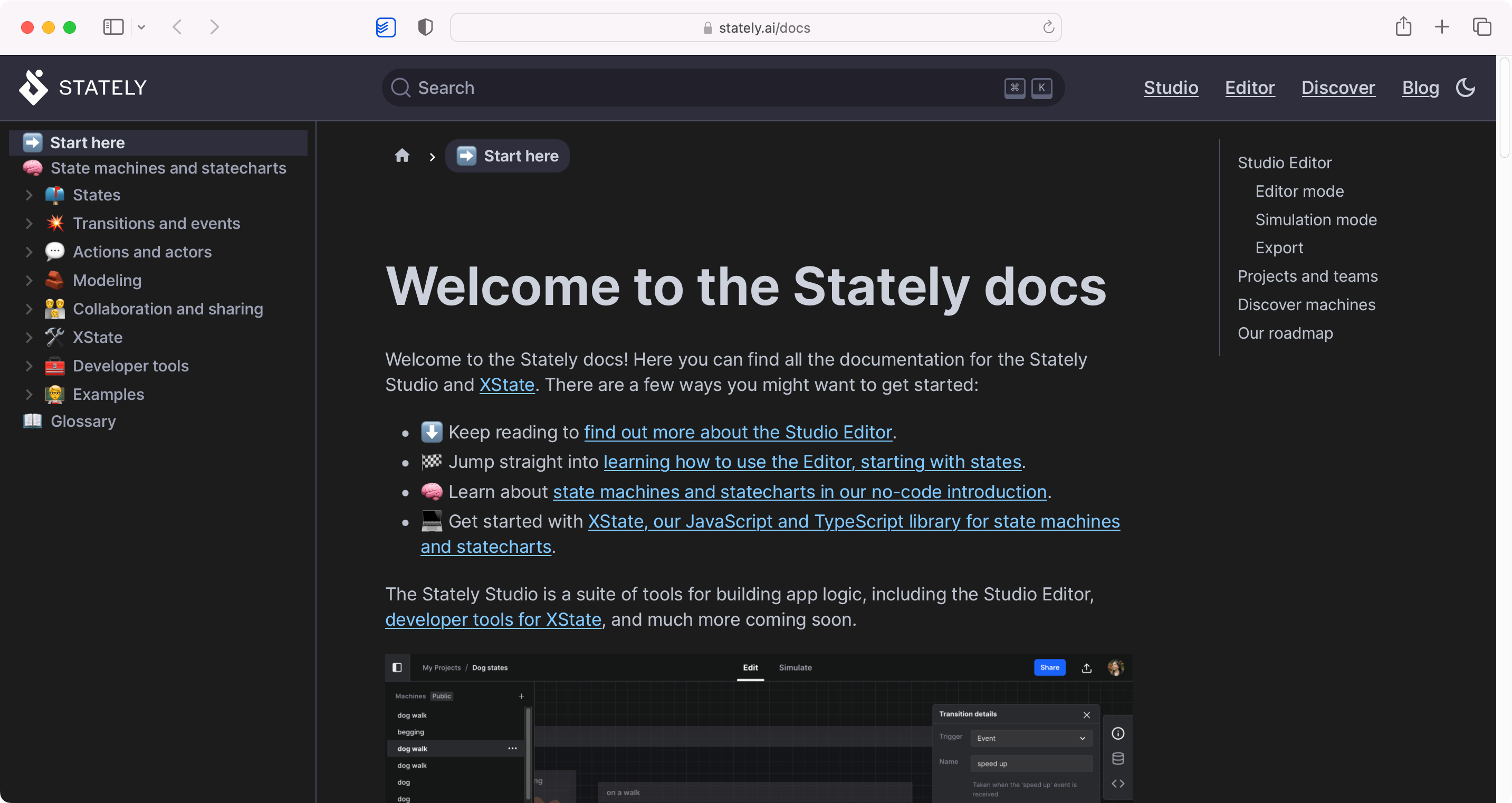The image size is (1512, 803).
Task: Open the sidebar options dropdown arrow
Action: tap(141, 27)
